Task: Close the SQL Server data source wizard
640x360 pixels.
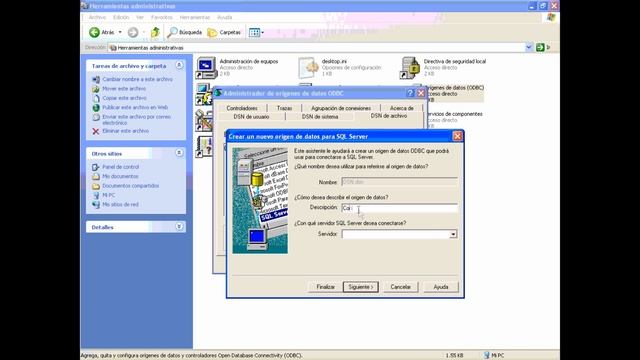Action: tap(457, 136)
